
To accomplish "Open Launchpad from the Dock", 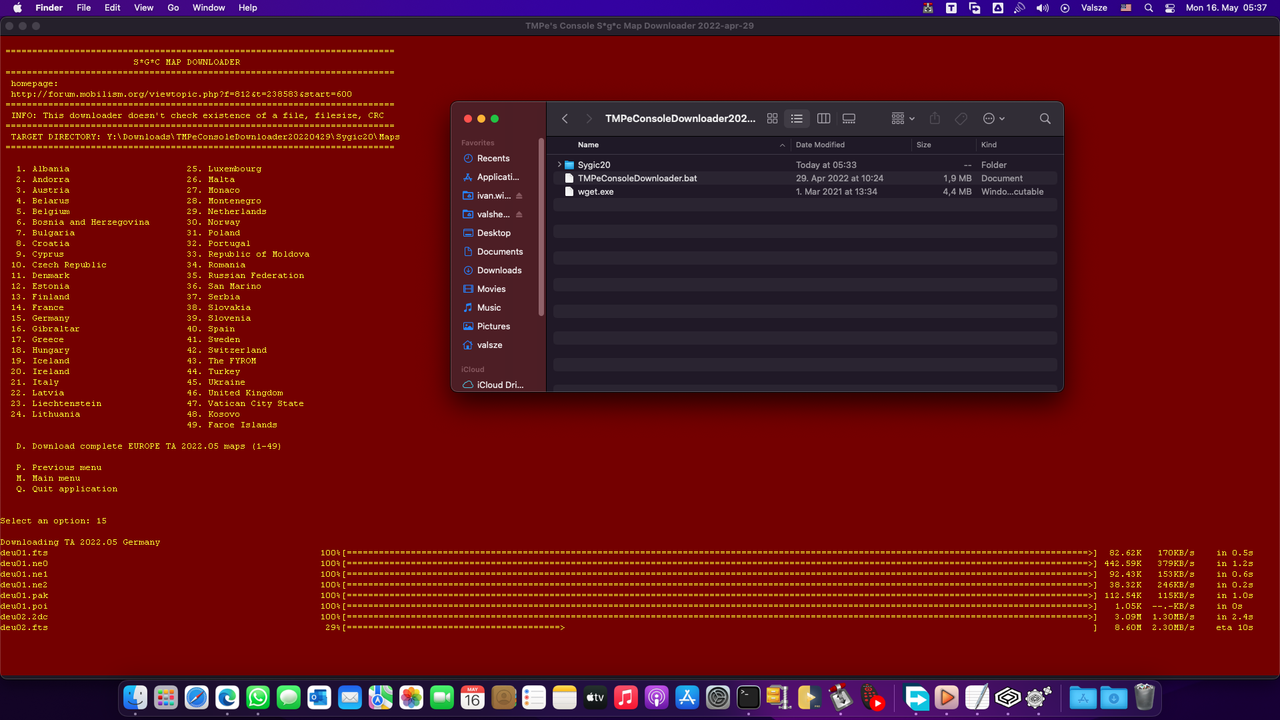I will click(166, 697).
